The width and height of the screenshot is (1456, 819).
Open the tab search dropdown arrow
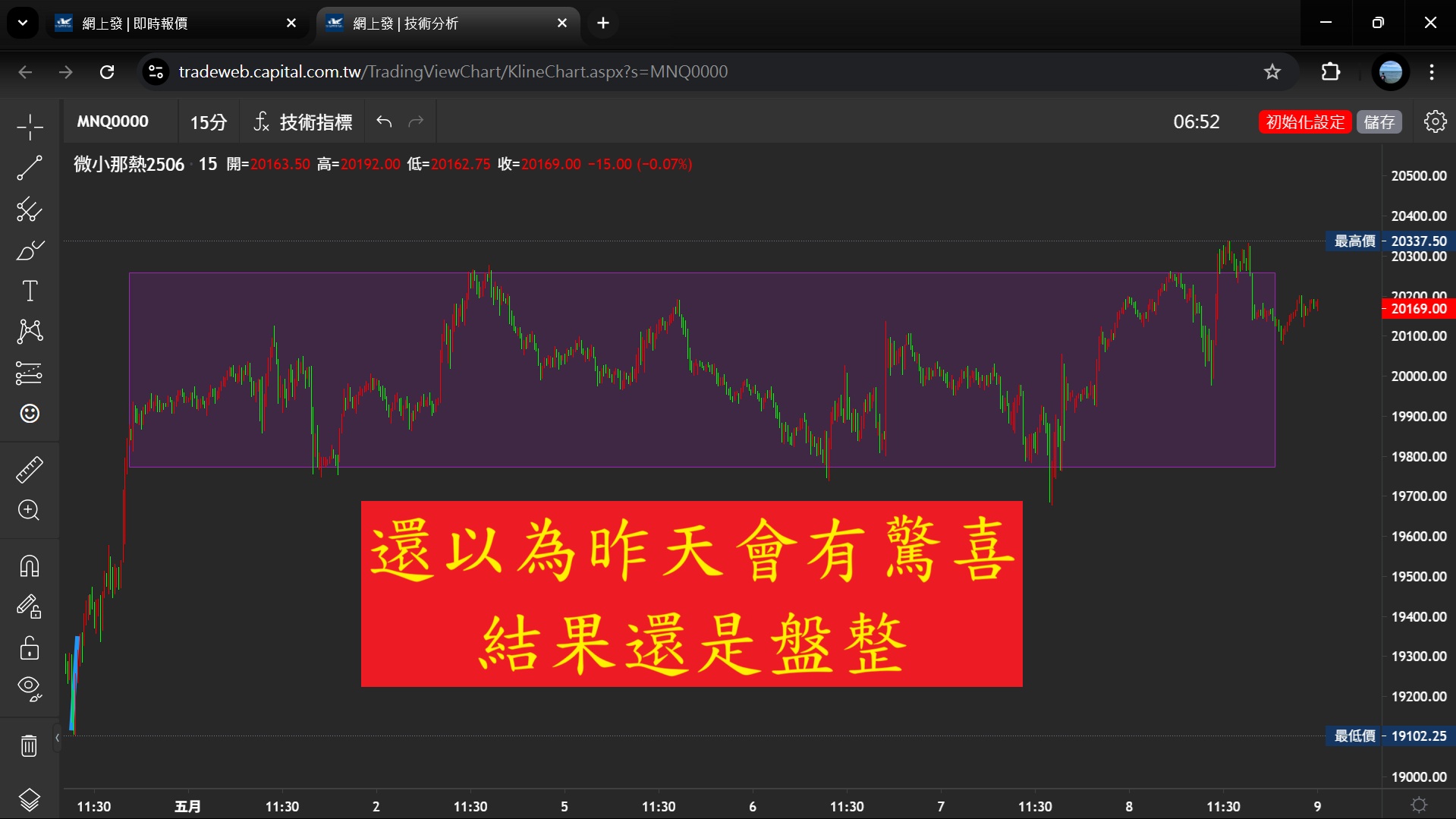coord(23,24)
